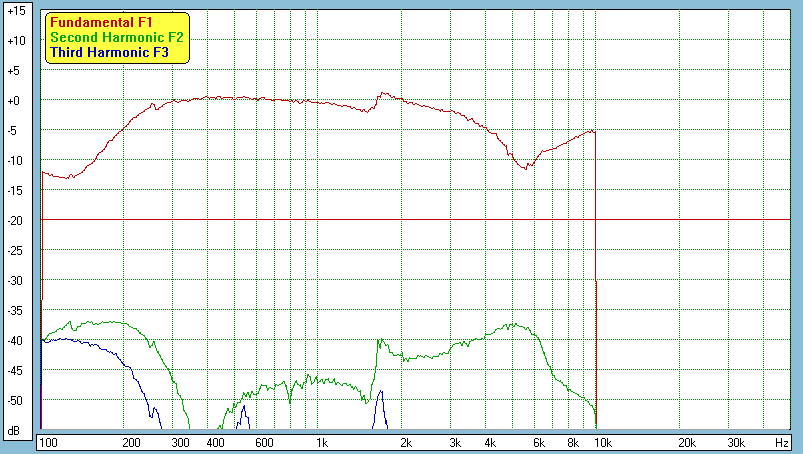Viewport: 803px width, 454px height.
Task: Select the 2k frequency axis label
Action: tap(405, 442)
